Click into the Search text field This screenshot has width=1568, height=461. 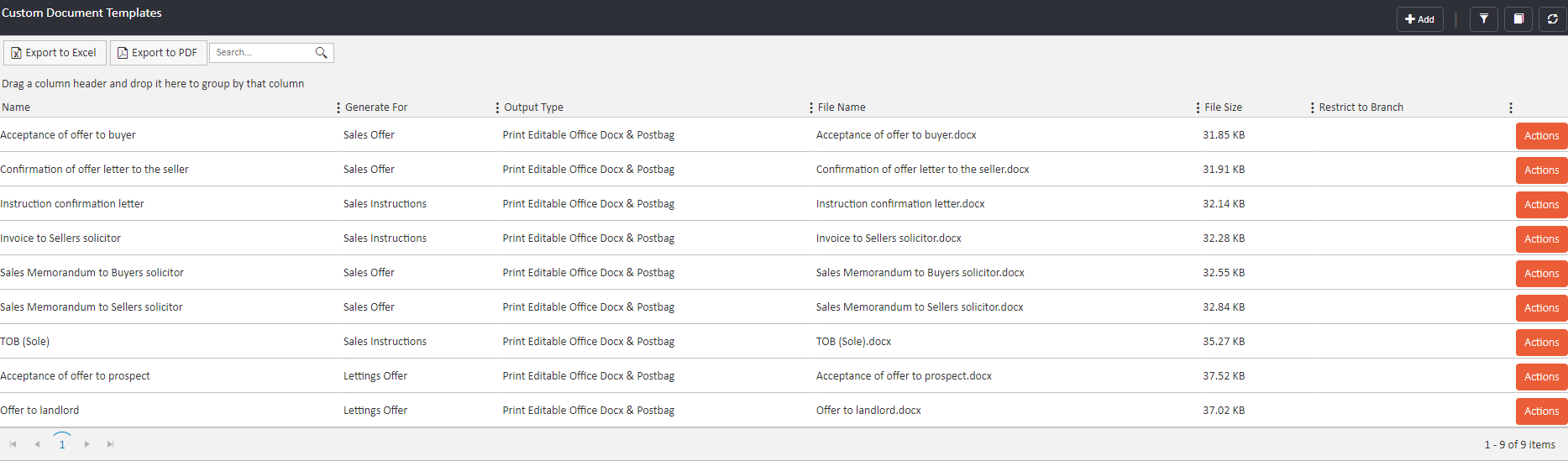pyautogui.click(x=260, y=53)
